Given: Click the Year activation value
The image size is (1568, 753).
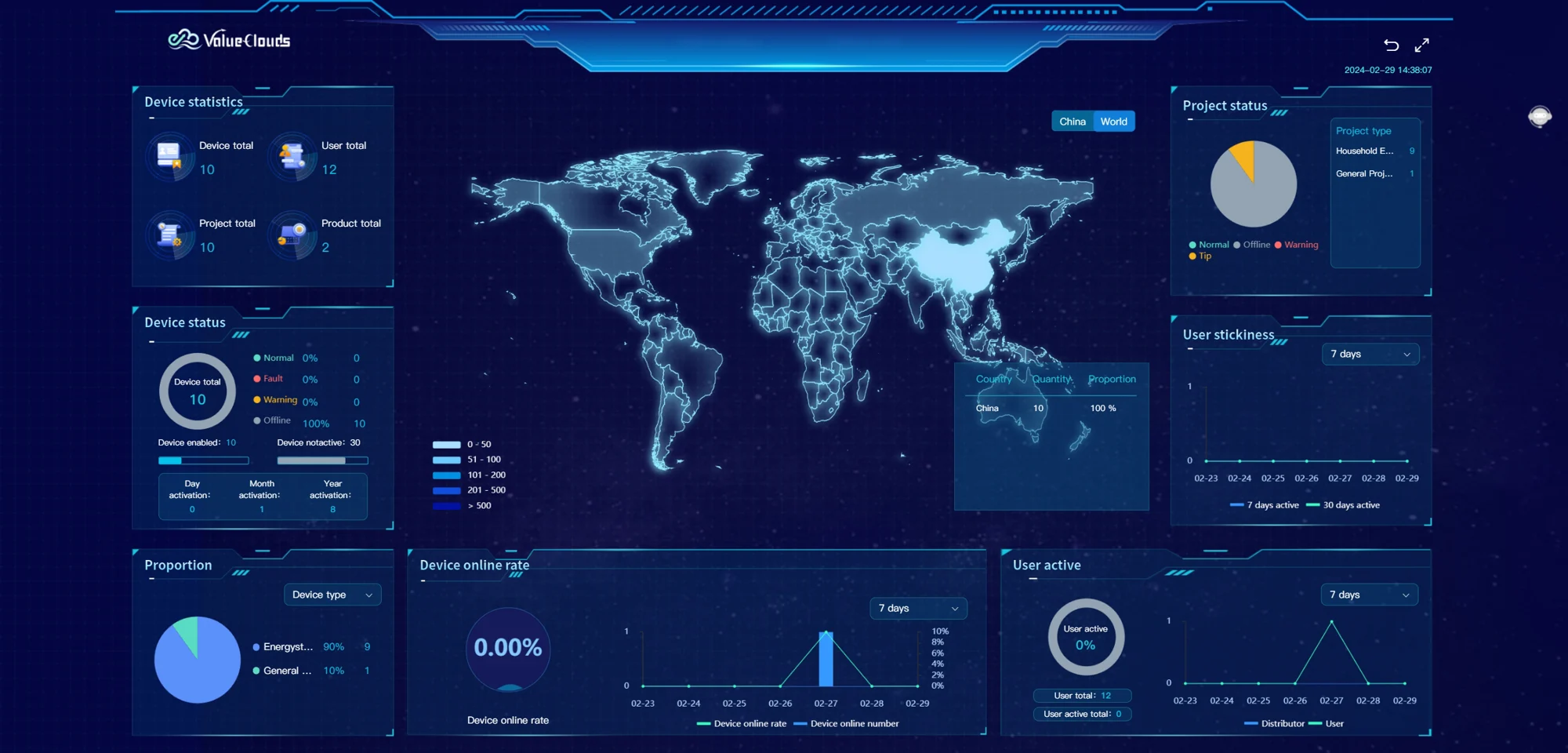Looking at the screenshot, I should point(332,509).
